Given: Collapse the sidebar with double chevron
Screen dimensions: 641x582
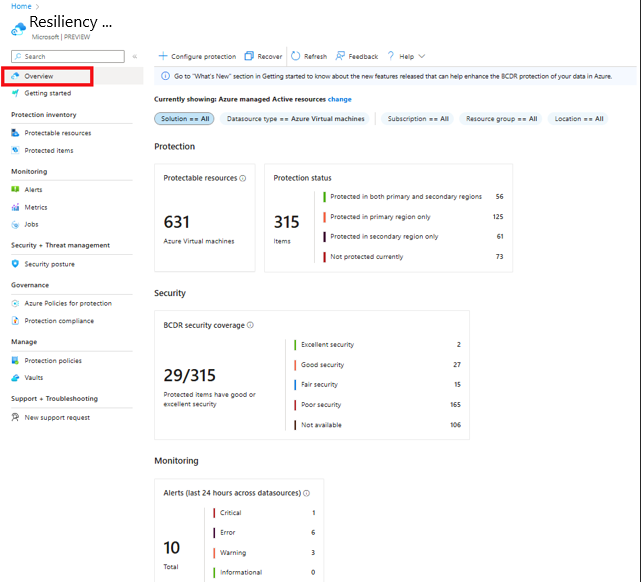Looking at the screenshot, I should (x=135, y=56).
